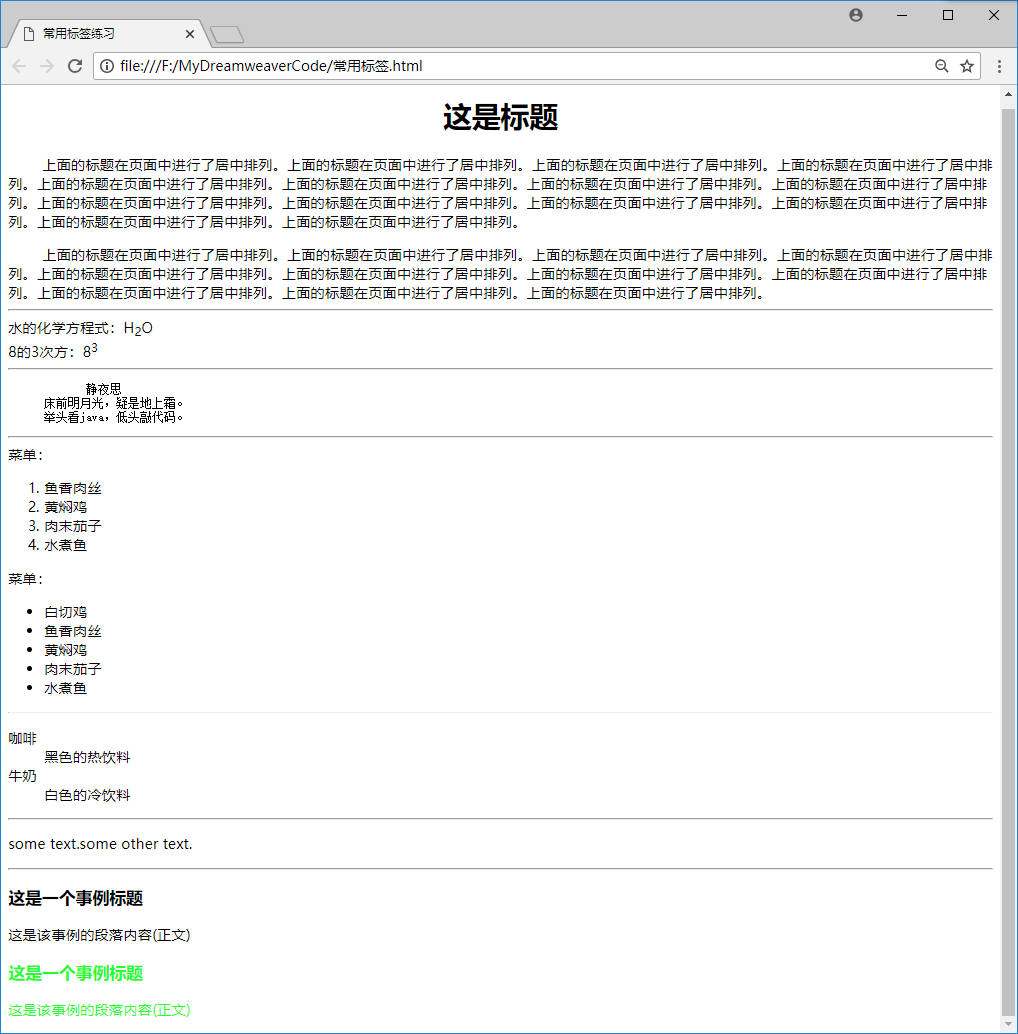Click the poem title 静夜思
This screenshot has height=1034, width=1018.
click(104, 389)
